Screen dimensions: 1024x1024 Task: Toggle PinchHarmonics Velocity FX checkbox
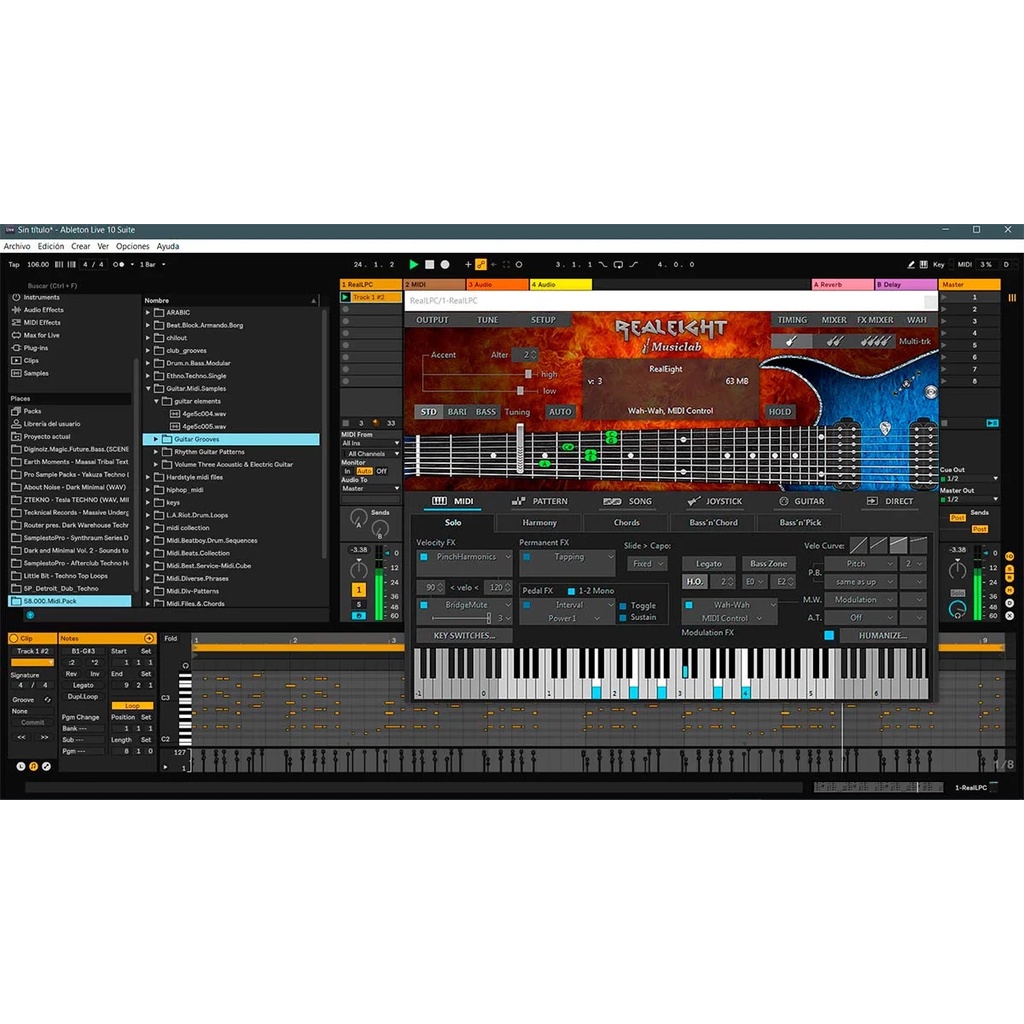point(424,557)
